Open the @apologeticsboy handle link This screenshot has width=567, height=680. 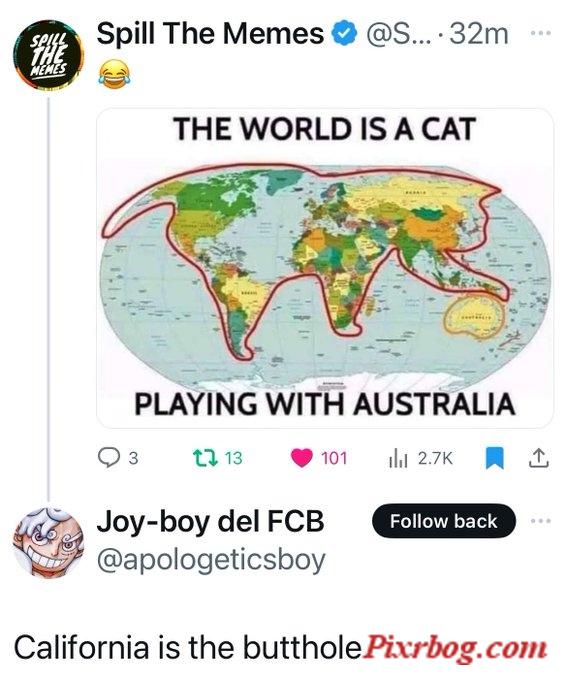pyautogui.click(x=211, y=560)
